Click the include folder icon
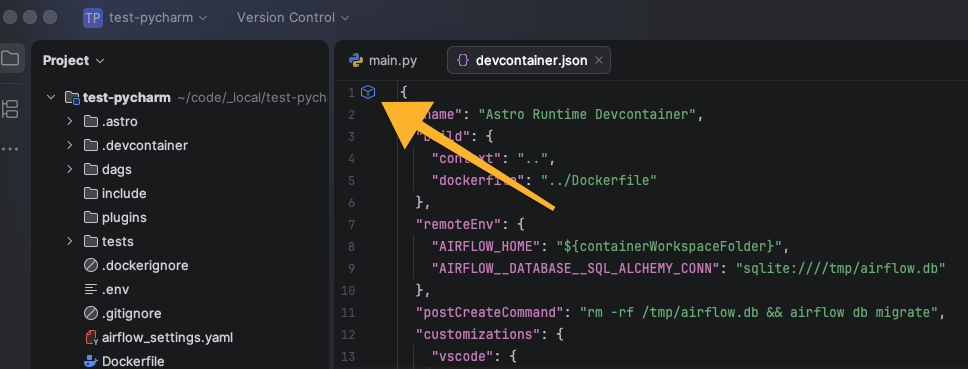 pyautogui.click(x=91, y=193)
